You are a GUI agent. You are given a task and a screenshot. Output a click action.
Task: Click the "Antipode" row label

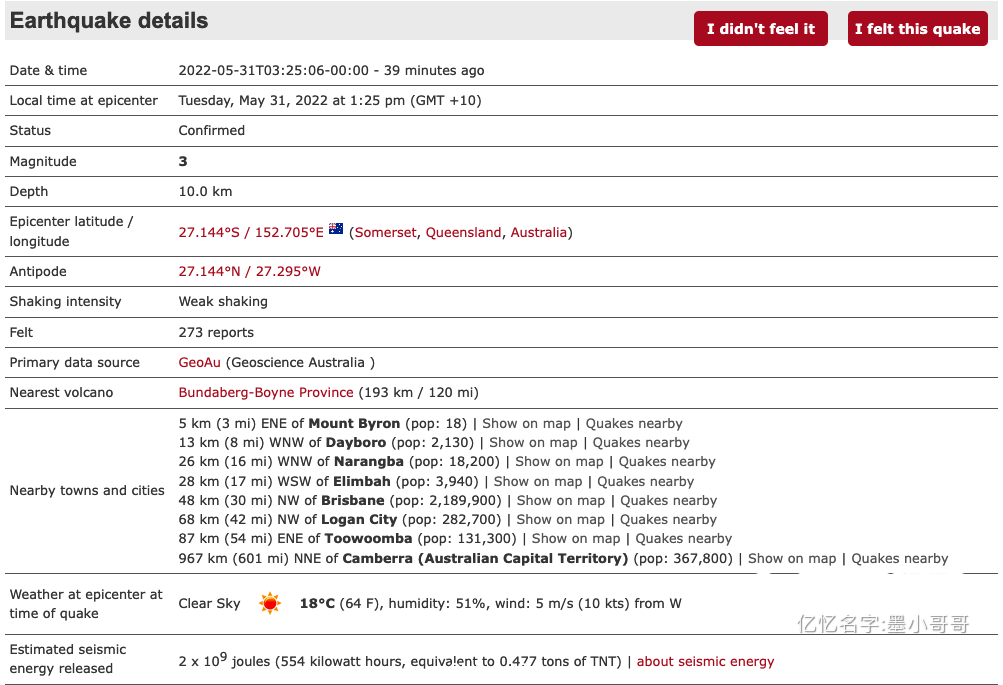(x=38, y=271)
